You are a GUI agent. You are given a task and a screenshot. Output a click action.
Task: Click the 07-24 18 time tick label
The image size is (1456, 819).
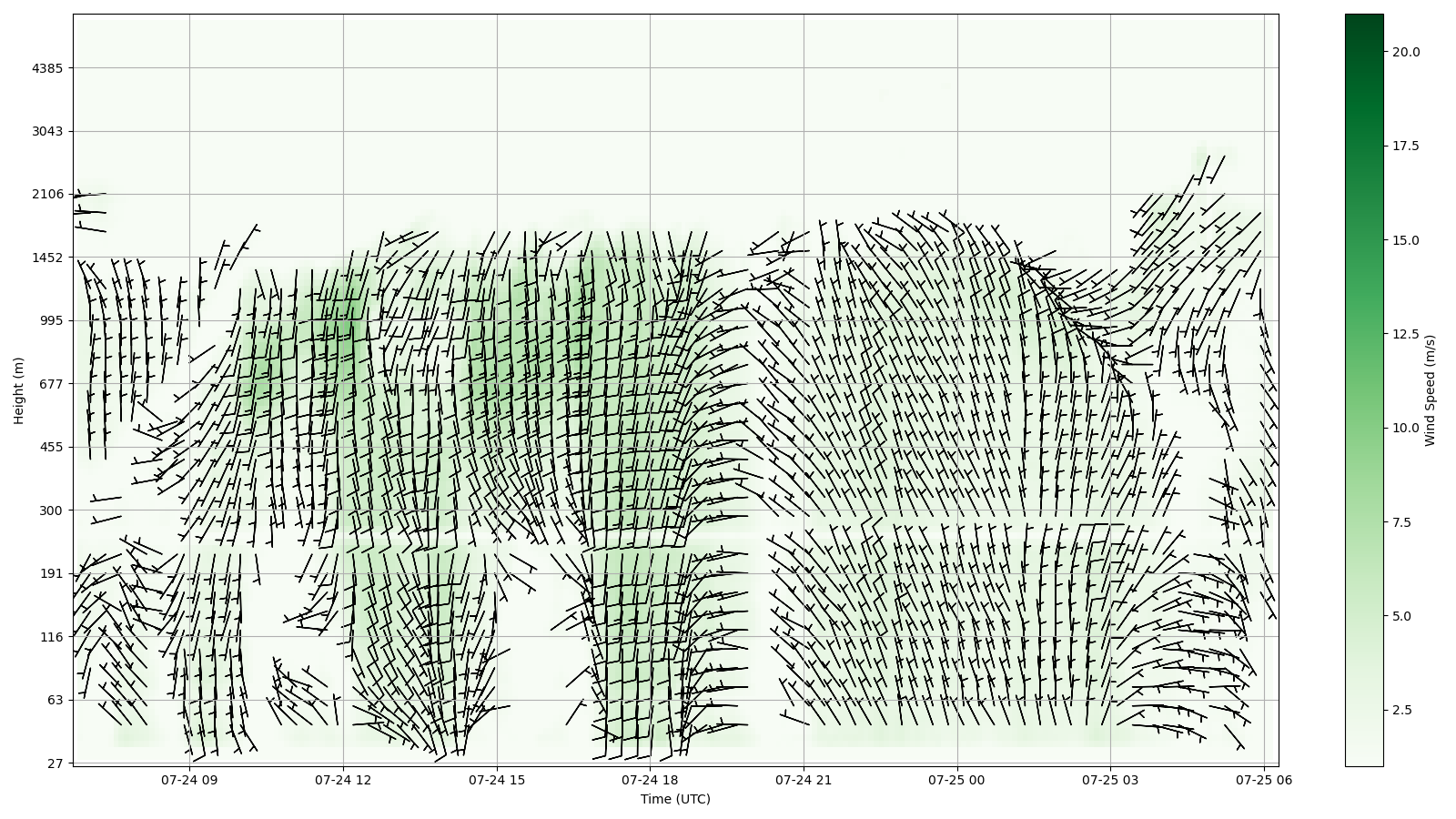pyautogui.click(x=650, y=780)
